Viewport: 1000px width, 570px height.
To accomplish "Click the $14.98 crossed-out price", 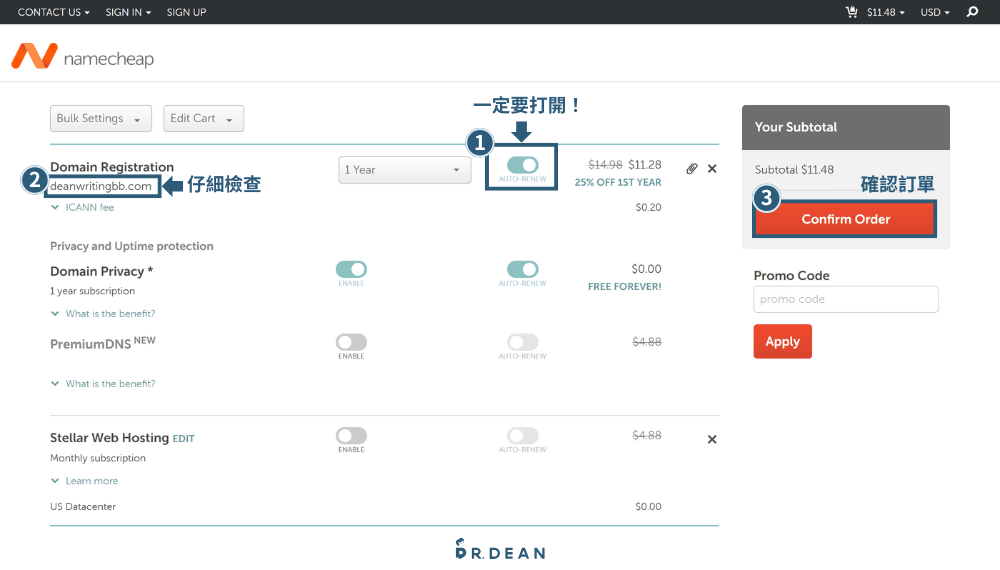I will 605,164.
